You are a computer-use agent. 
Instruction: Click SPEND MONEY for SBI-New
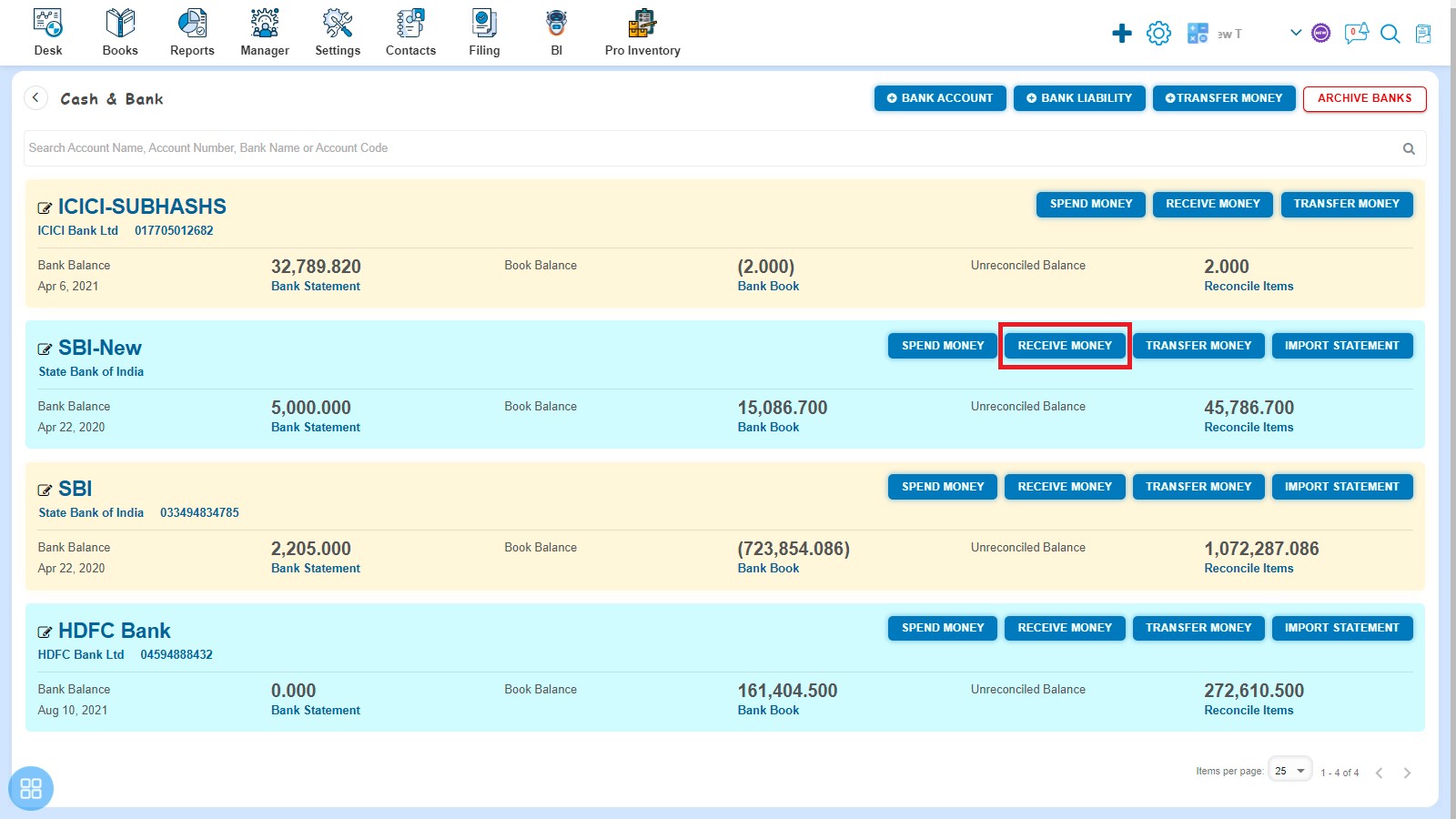coord(943,346)
